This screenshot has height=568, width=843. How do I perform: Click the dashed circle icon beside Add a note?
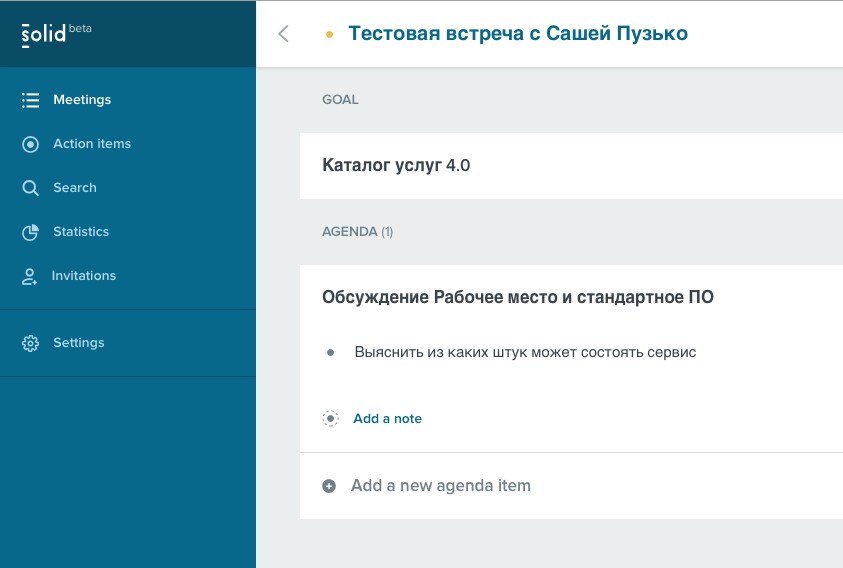[x=330, y=418]
